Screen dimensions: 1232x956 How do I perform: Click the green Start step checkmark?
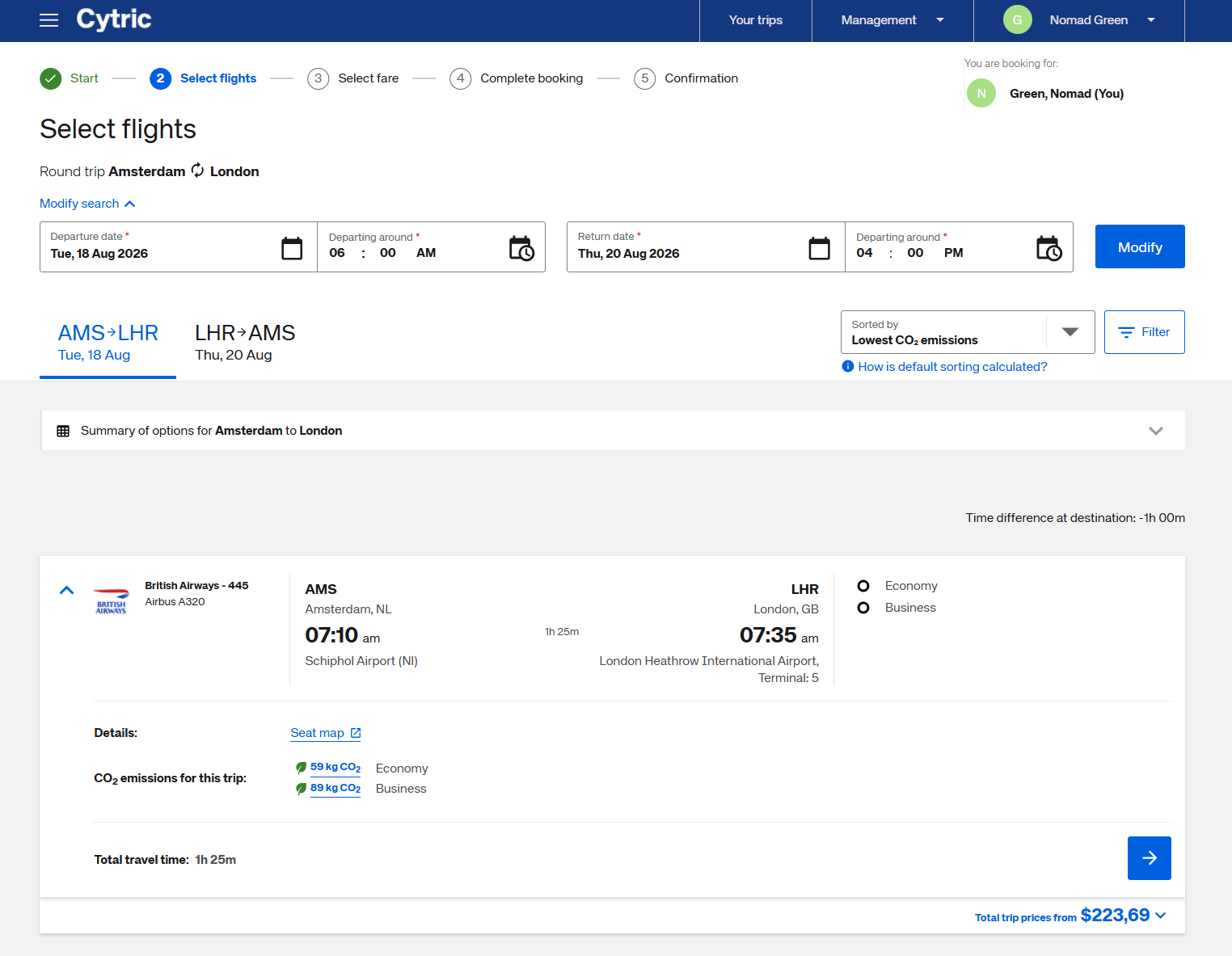tap(51, 78)
